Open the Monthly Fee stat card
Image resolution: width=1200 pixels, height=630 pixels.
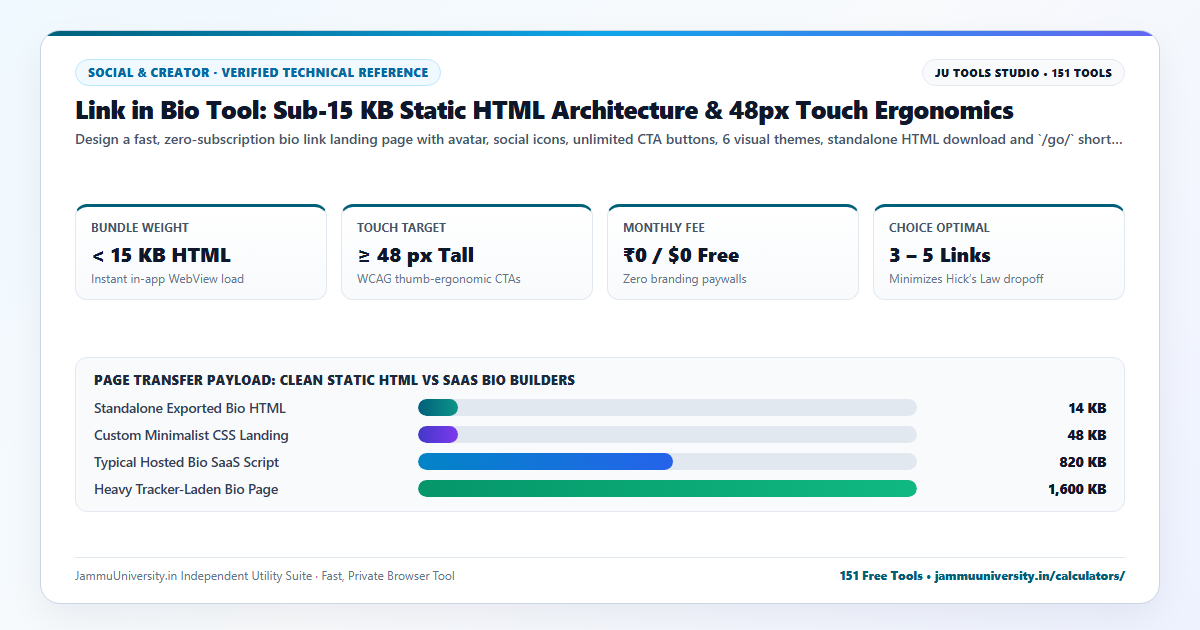733,252
